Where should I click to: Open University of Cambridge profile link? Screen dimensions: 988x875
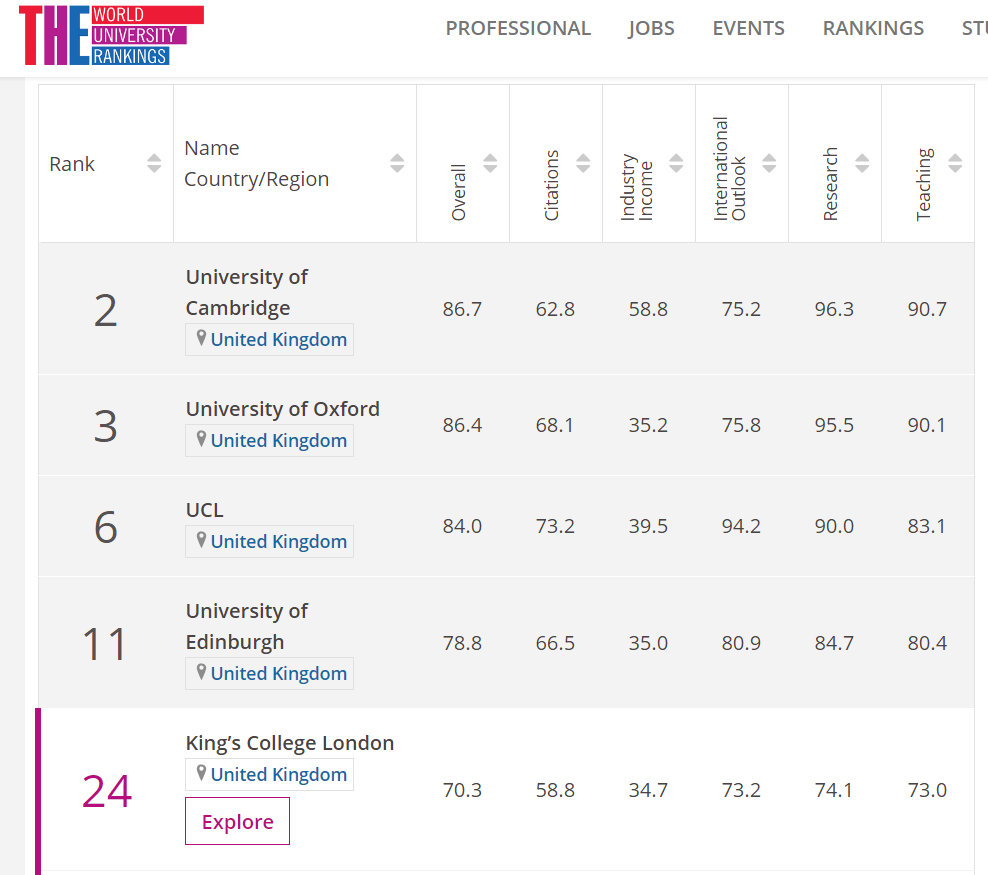246,292
